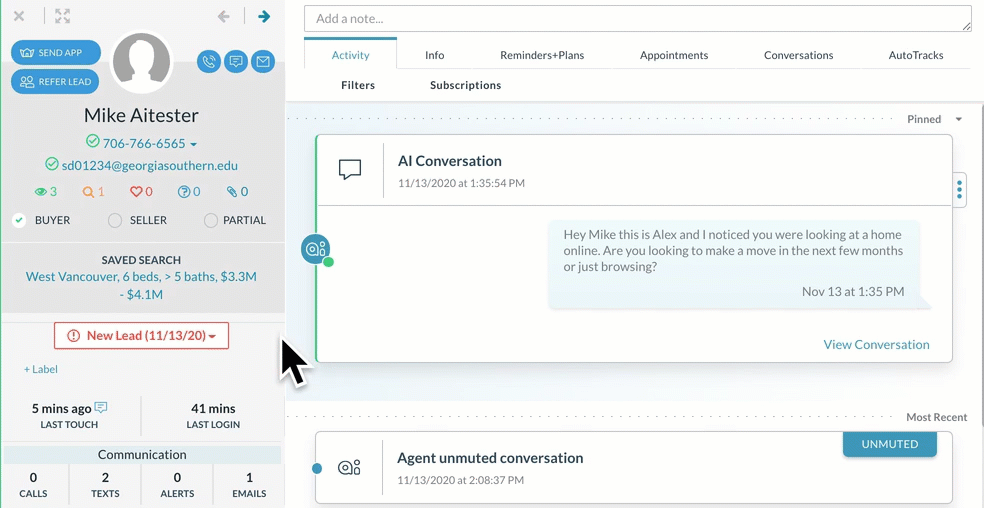Go to previous lead arrow
The height and width of the screenshot is (508, 984).
223,16
